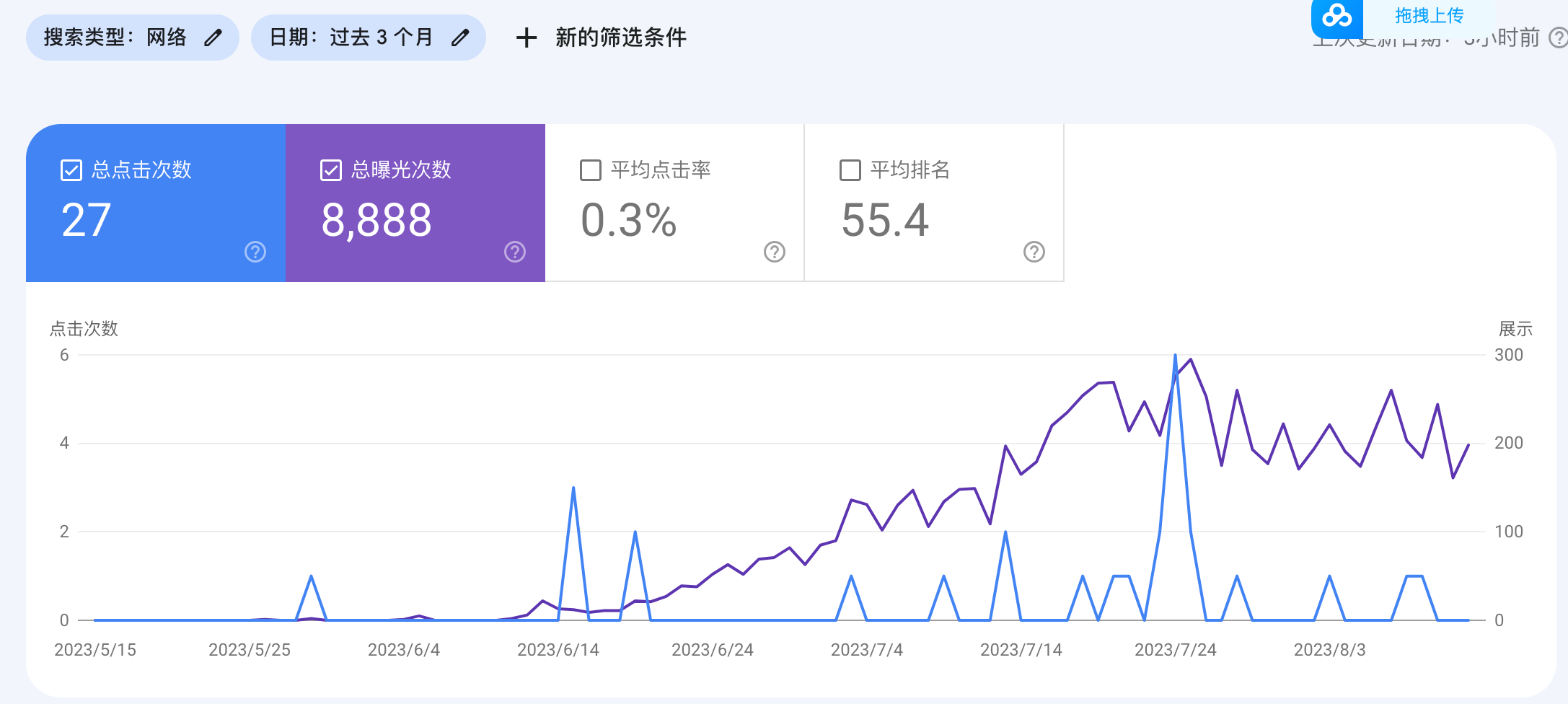Click the pencil icon next to 搜索类型

(211, 37)
